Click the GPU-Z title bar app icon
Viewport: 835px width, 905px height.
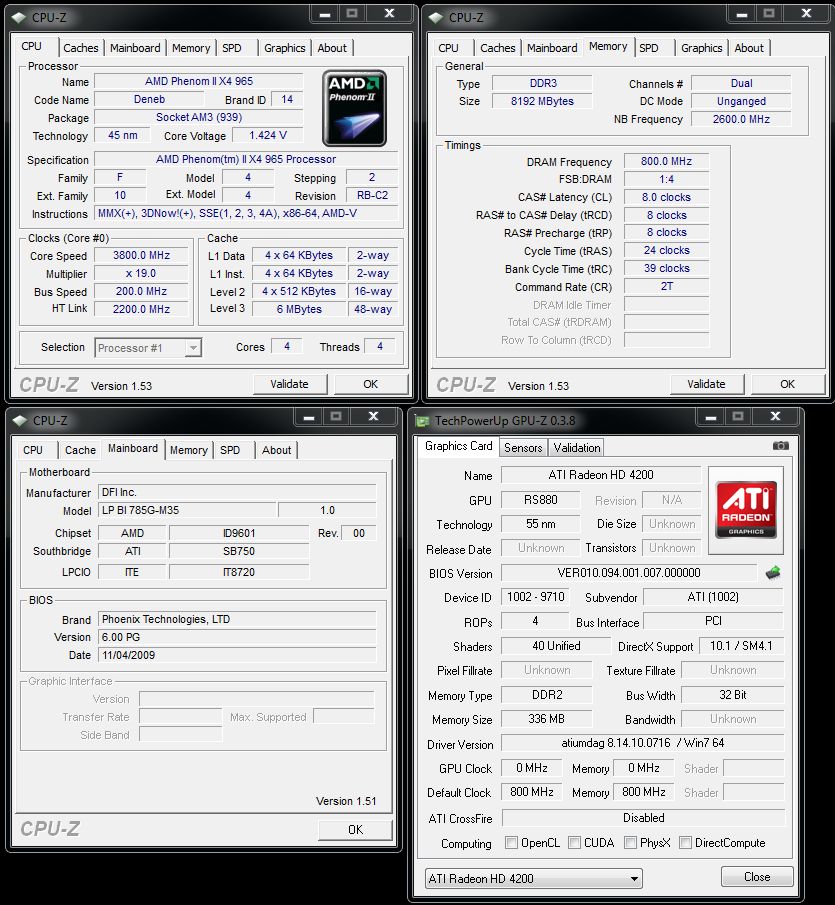point(423,421)
